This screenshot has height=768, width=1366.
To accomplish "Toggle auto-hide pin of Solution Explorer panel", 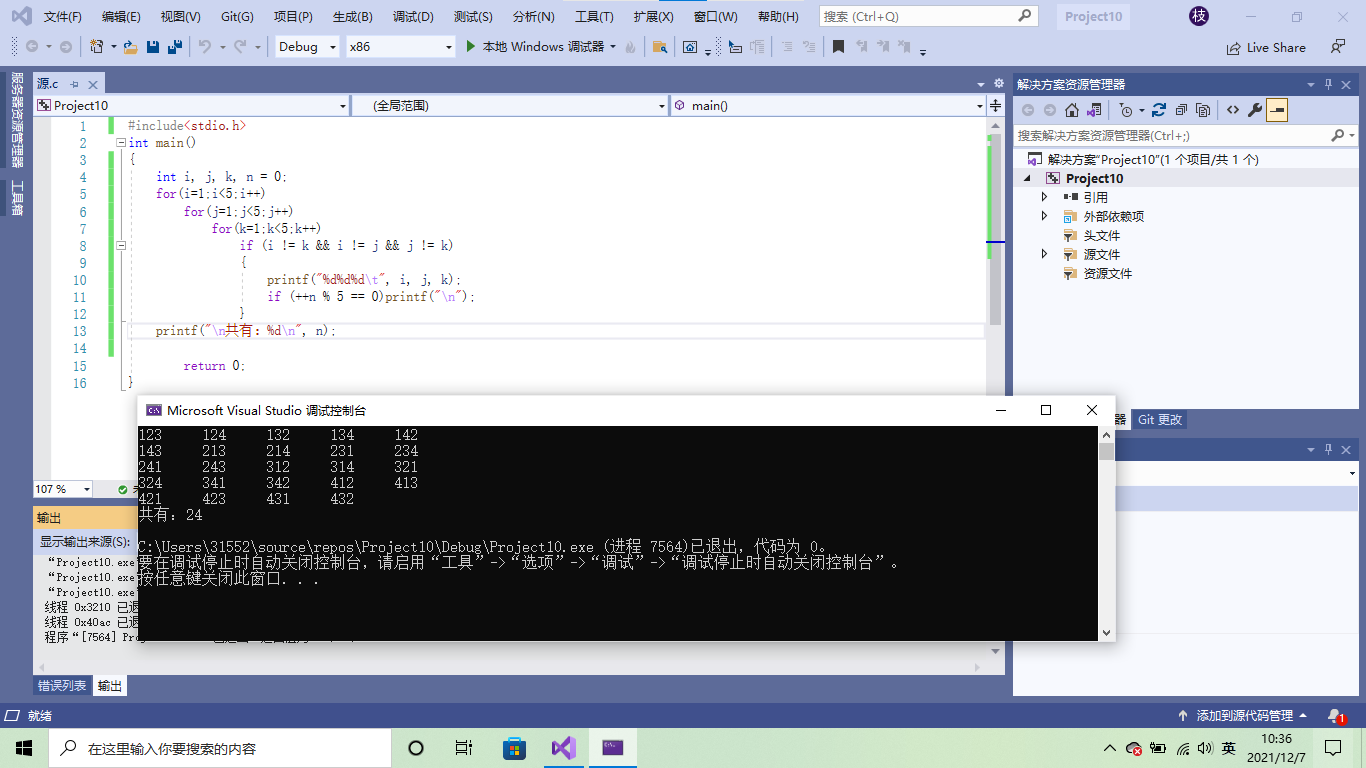I will (x=1329, y=84).
